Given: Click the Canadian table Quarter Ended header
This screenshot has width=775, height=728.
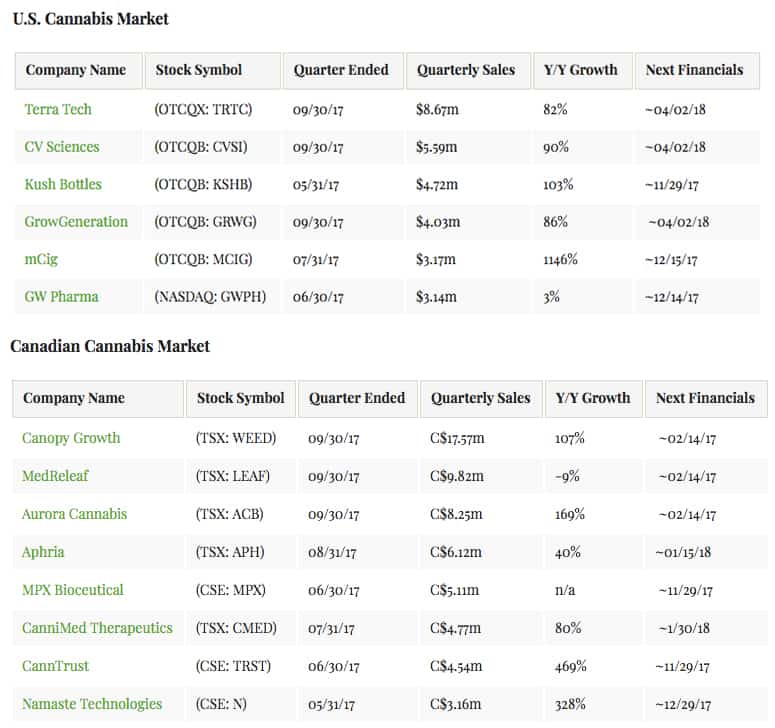Looking at the screenshot, I should pos(357,398).
